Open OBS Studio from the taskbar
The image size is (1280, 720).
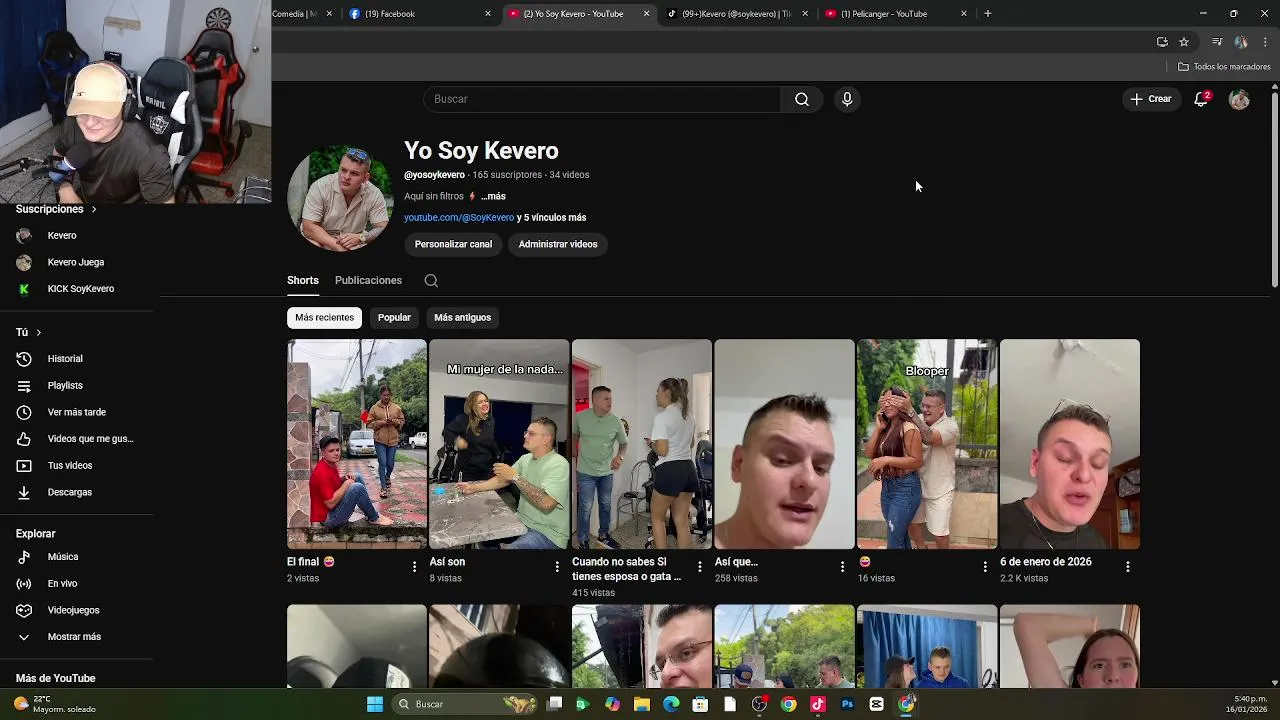coord(759,704)
